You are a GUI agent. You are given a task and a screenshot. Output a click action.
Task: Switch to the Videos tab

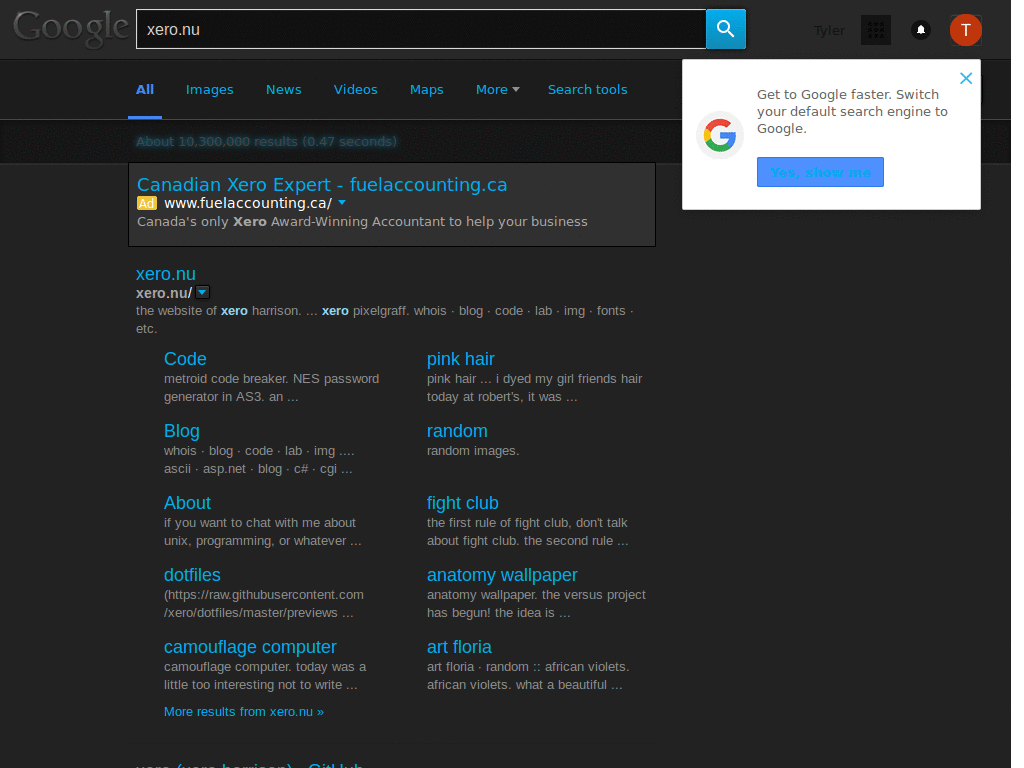pyautogui.click(x=355, y=89)
